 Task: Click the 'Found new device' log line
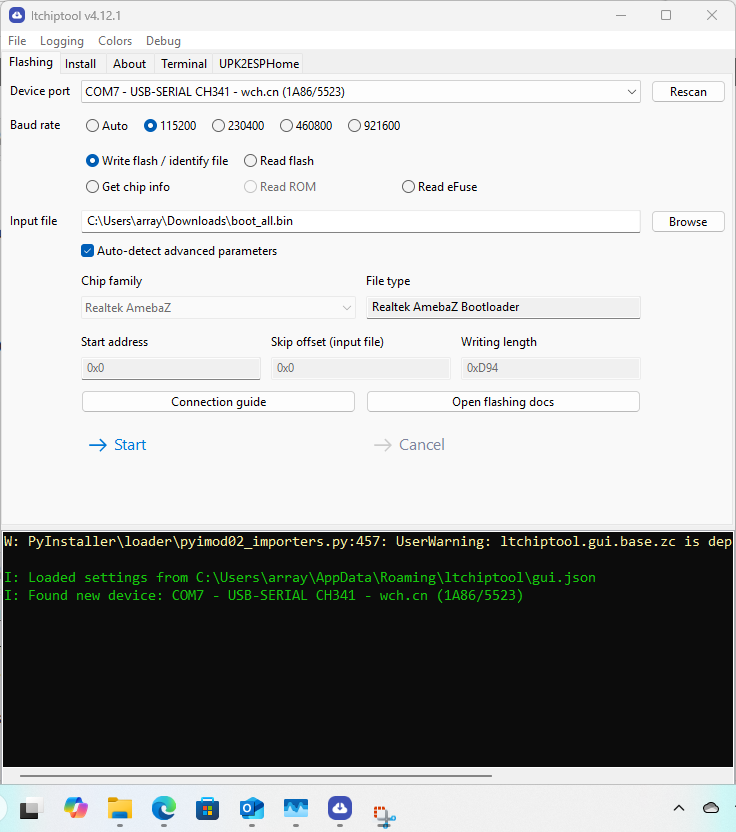pyautogui.click(x=264, y=595)
